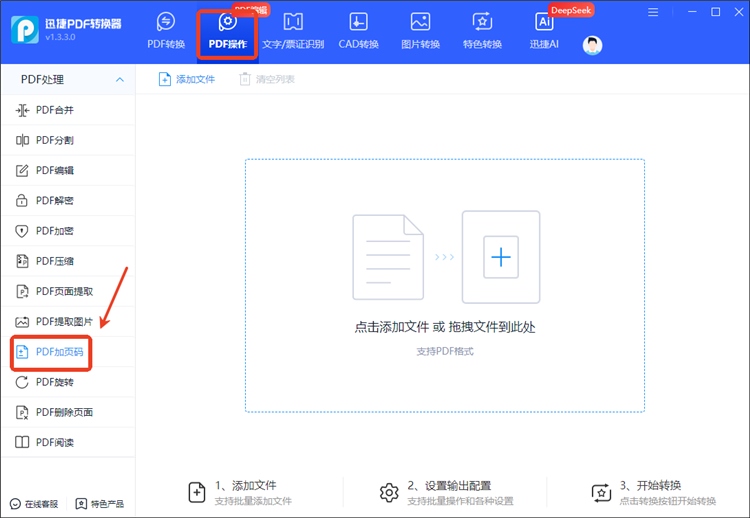Click the 添加文件 toolbar button

point(187,79)
